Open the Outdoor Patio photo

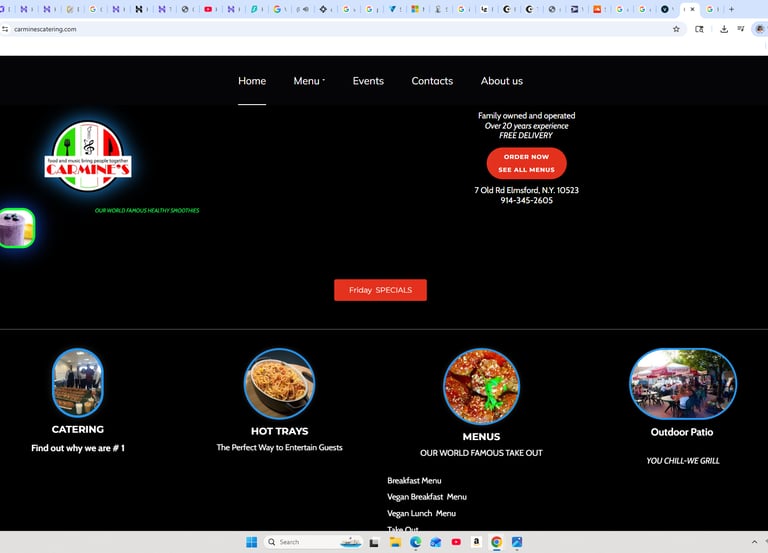click(683, 384)
